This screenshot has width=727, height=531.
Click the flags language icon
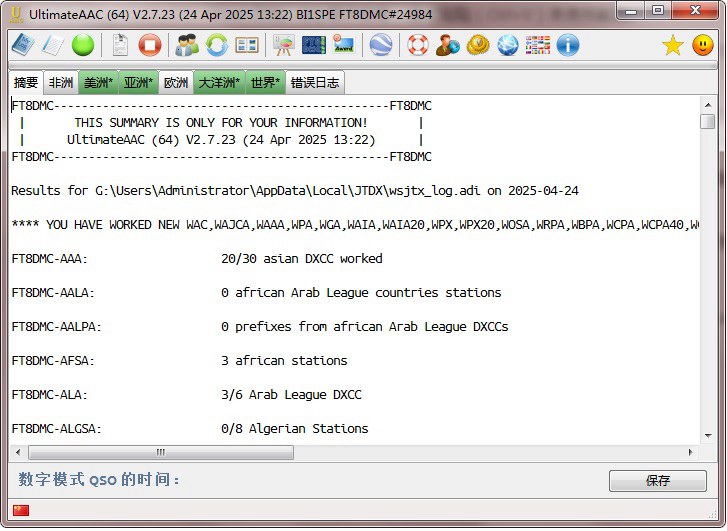[x=538, y=45]
